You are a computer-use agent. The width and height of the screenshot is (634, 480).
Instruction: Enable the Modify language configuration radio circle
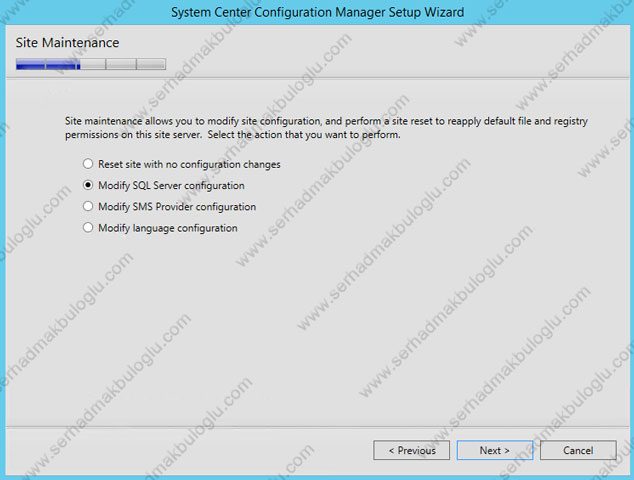point(89,228)
